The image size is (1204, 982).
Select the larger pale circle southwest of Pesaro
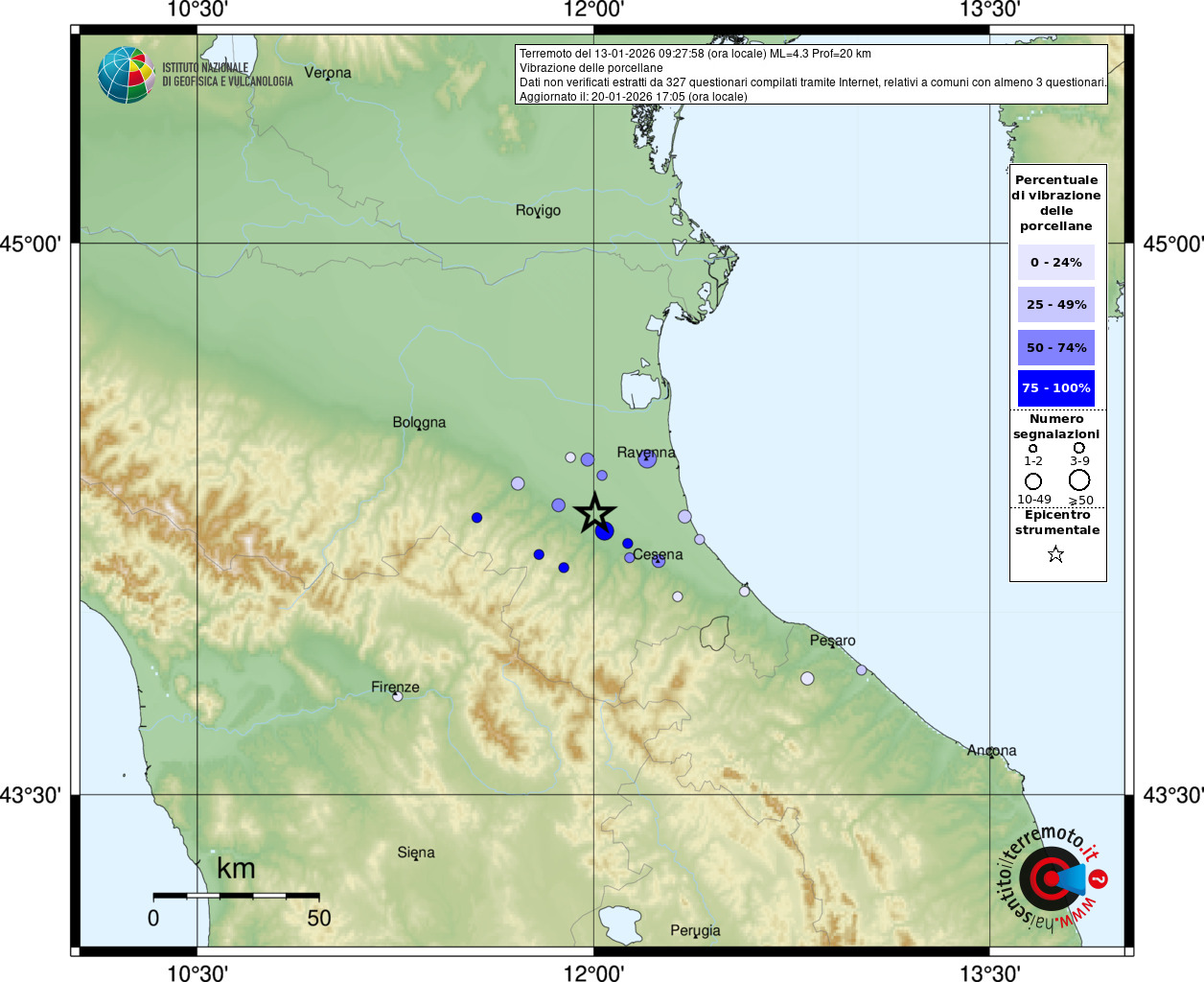(x=807, y=679)
